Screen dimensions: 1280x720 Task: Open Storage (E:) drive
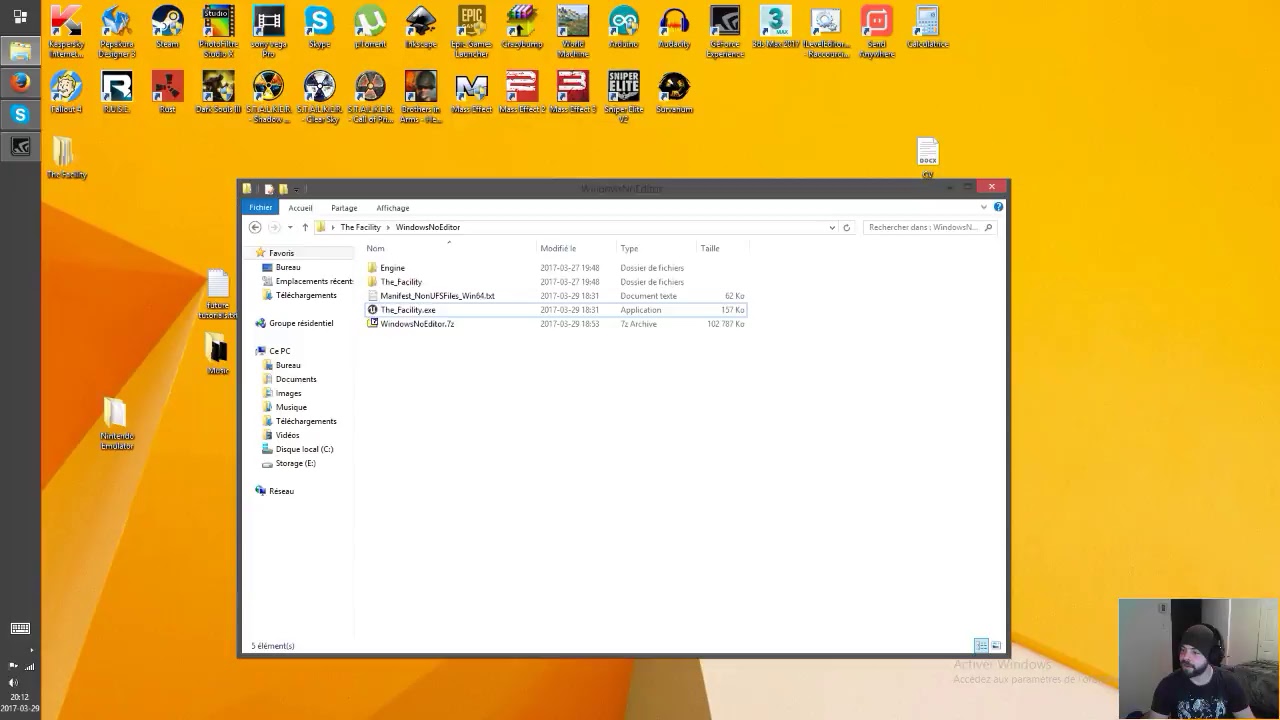tap(295, 463)
